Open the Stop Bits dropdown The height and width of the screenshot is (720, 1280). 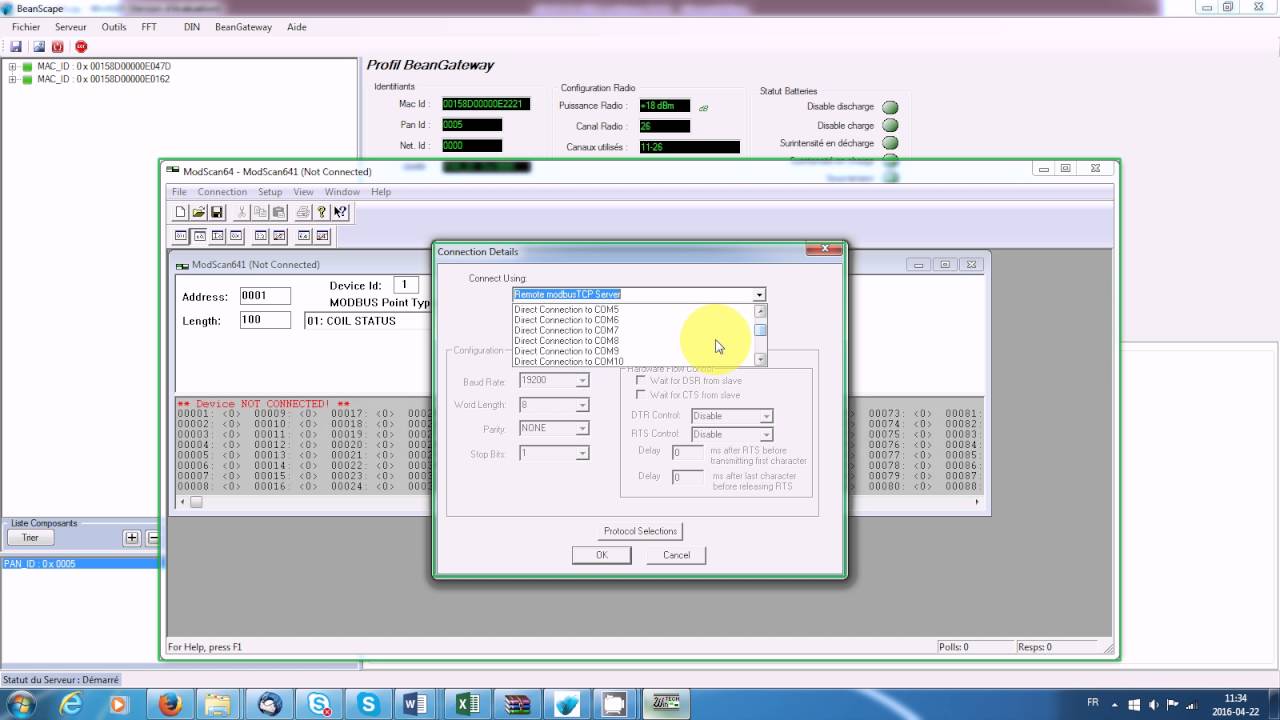[x=581, y=453]
